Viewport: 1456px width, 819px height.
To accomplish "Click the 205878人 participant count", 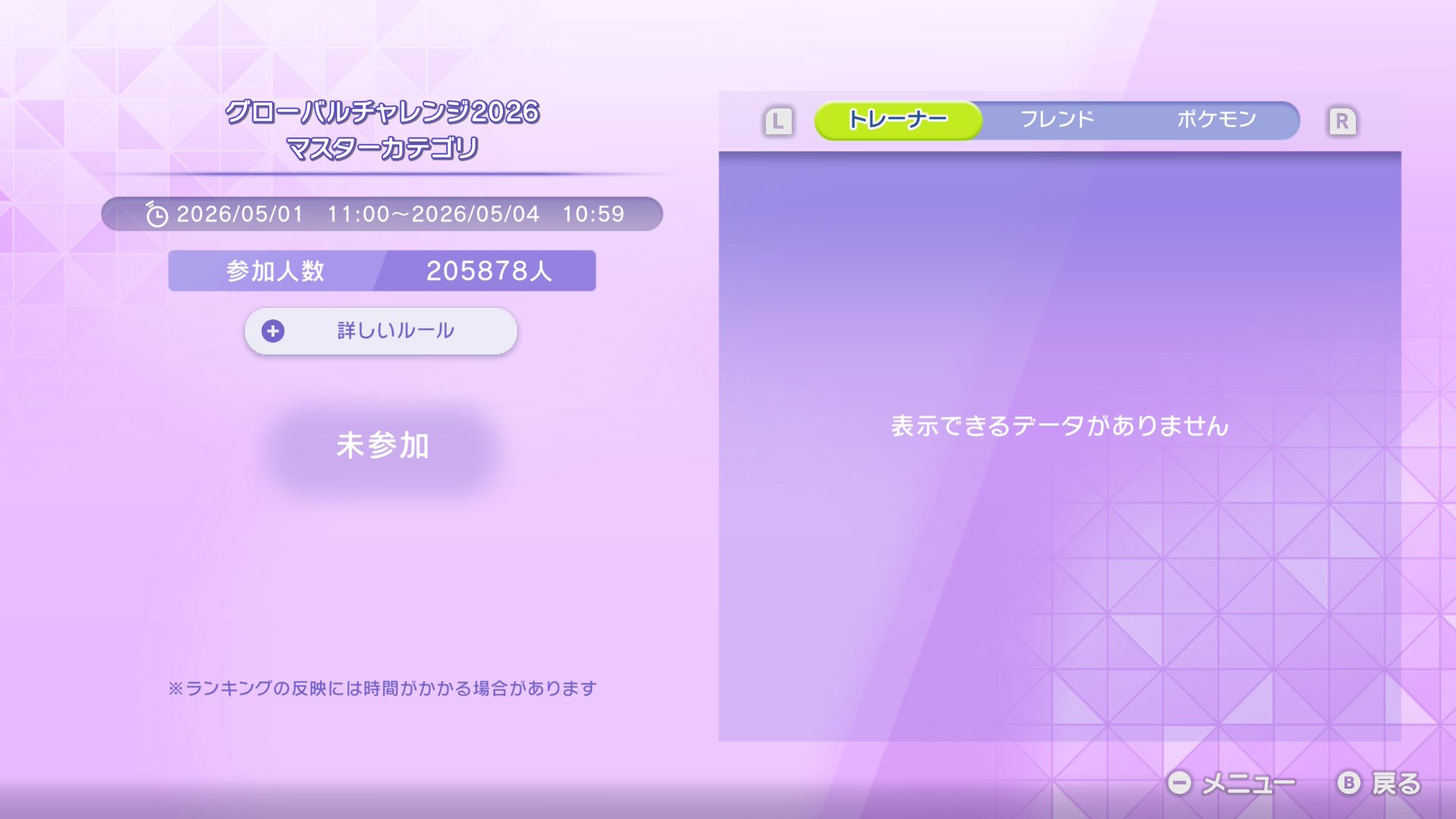I will (489, 271).
